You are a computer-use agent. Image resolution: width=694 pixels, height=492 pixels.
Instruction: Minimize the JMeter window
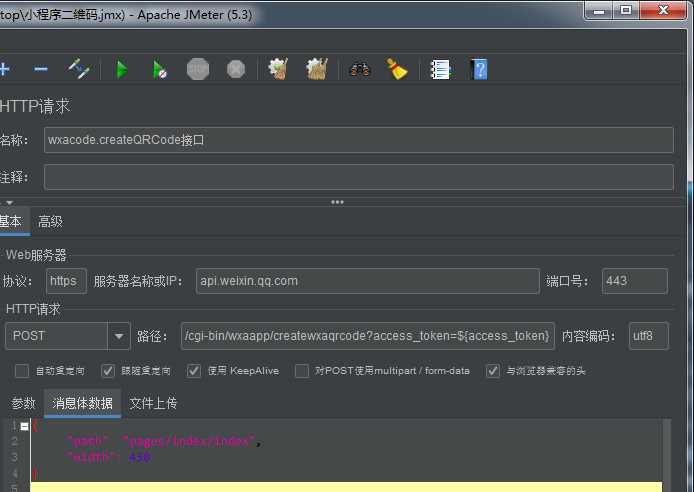click(x=599, y=10)
